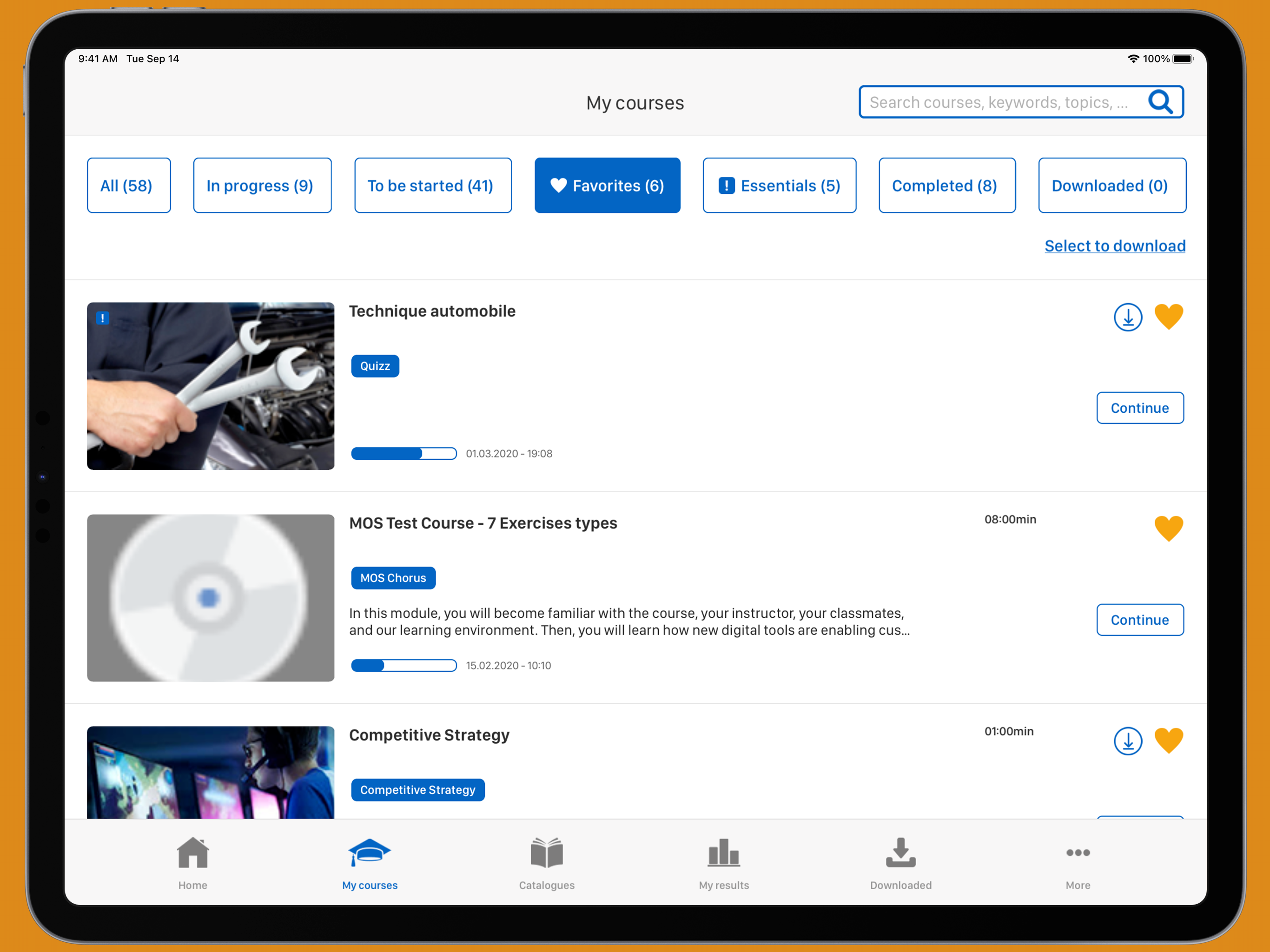Tap the Wi-Fi status icon
This screenshot has height=952, width=1270.
coord(1133,59)
